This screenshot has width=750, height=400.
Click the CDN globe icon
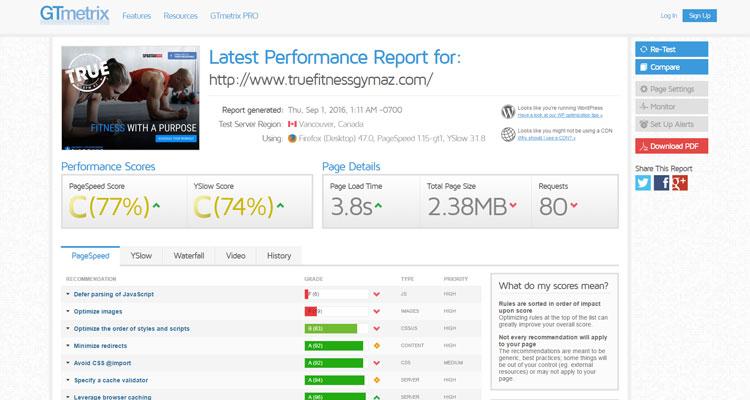click(508, 134)
